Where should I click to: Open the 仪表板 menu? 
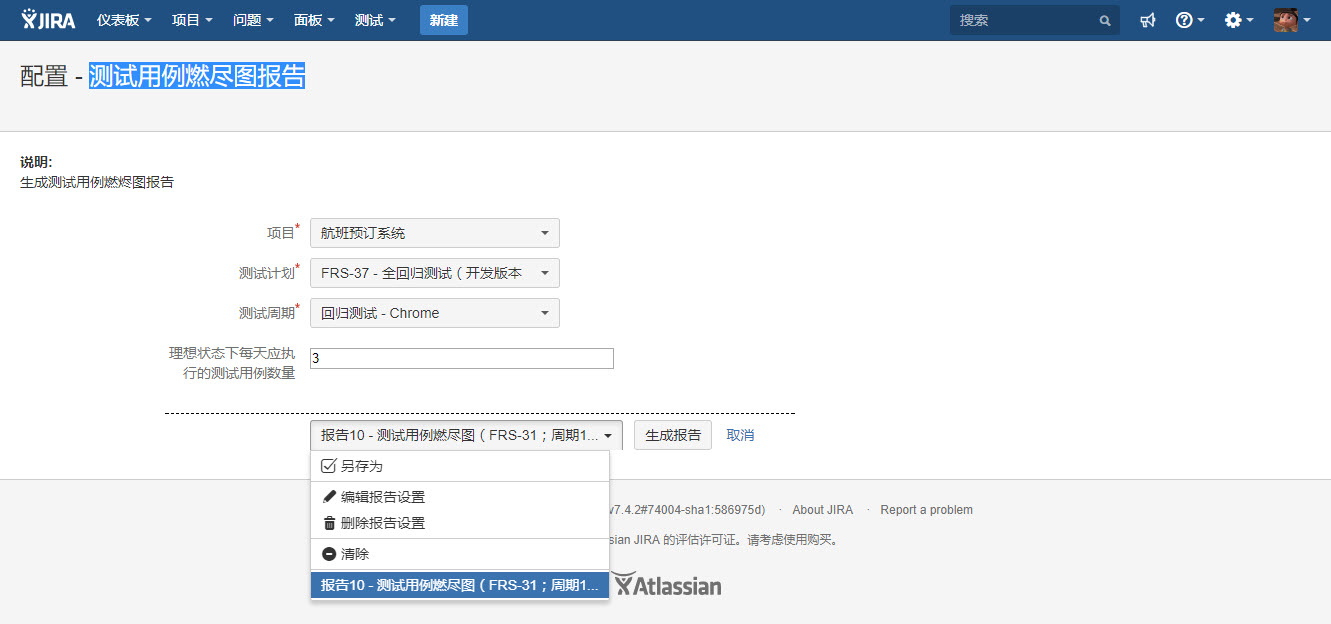(124, 20)
